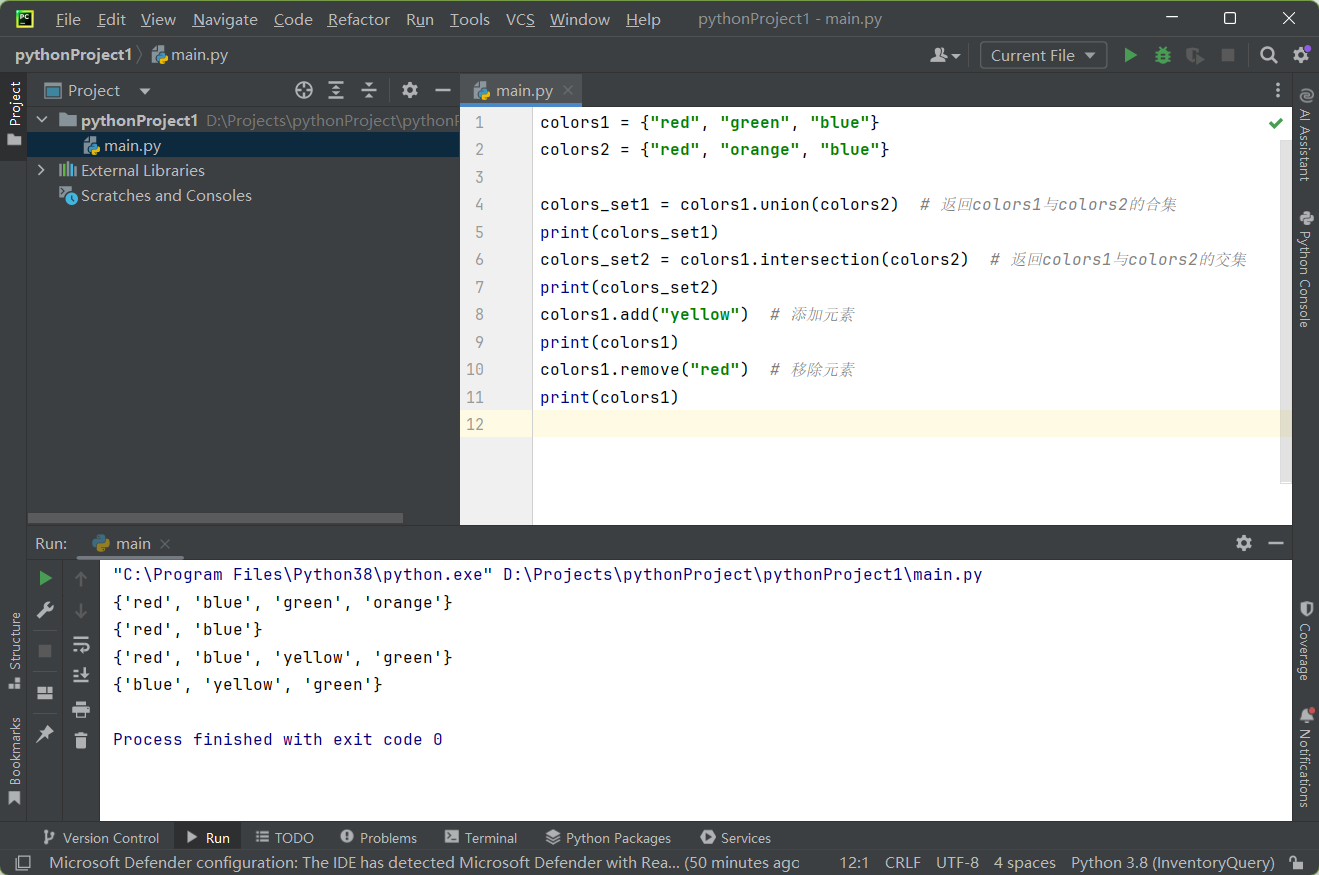Screen dimensions: 1319x875
Task: Hide the Project tool window
Action: click(442, 91)
